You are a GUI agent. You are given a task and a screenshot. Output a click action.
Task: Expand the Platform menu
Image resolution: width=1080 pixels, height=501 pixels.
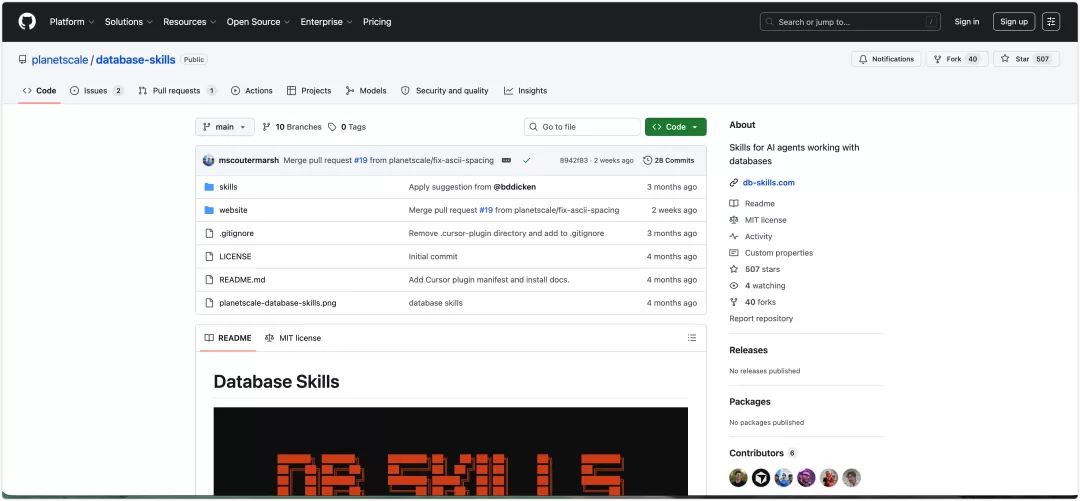tap(72, 22)
